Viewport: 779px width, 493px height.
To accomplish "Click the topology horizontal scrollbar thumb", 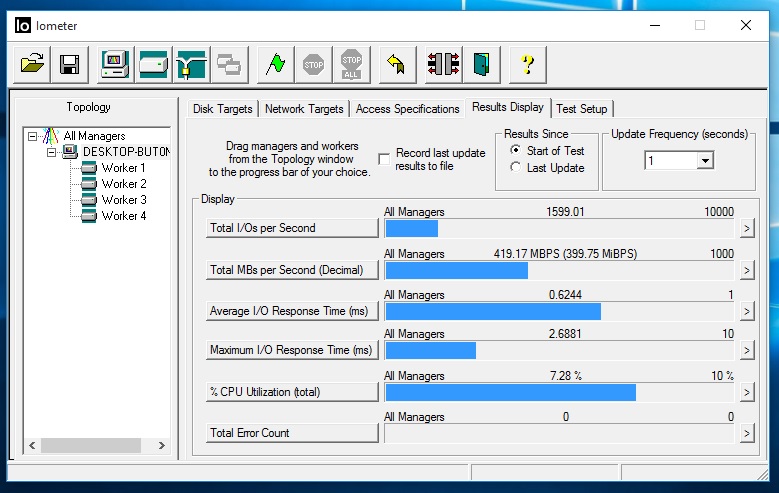I will [91, 445].
